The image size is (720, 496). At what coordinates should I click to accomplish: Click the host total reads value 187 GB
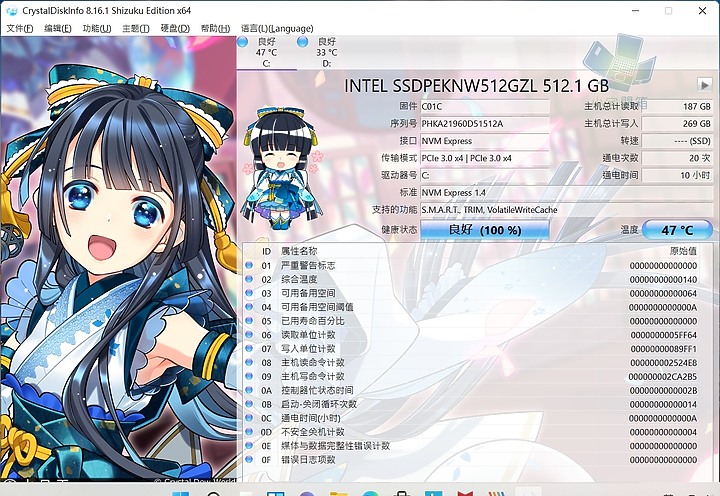coord(677,107)
